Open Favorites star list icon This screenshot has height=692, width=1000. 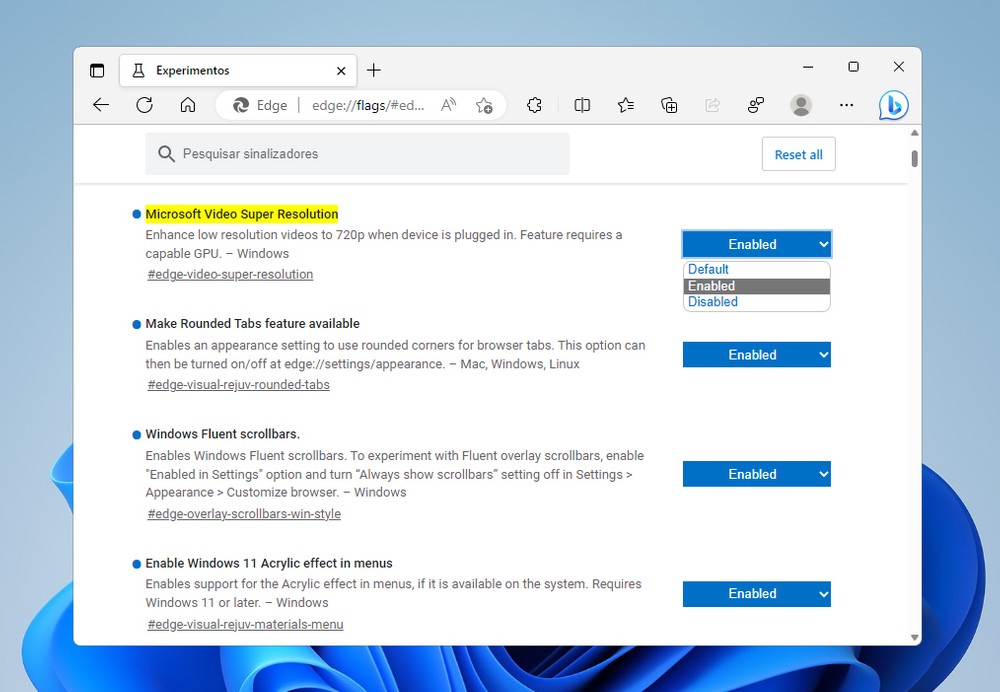[x=626, y=105]
